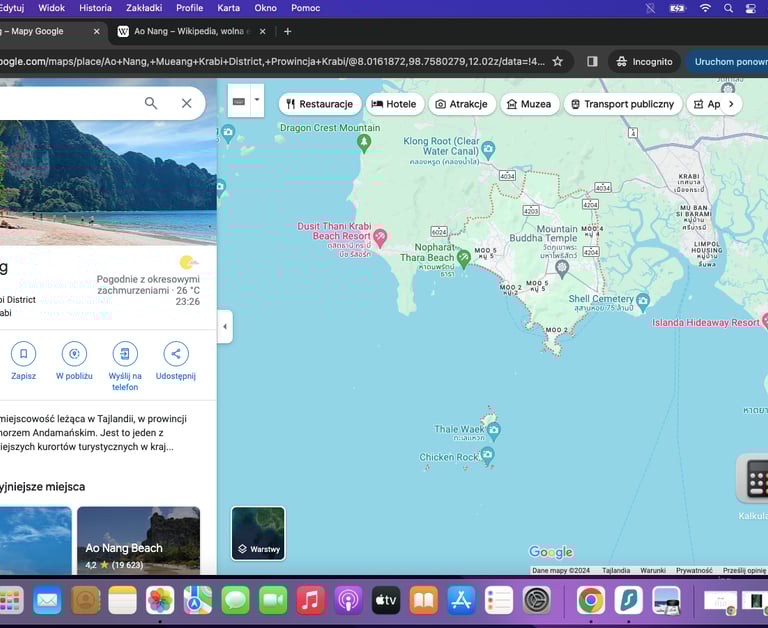Open the Historia menu

click(x=95, y=8)
